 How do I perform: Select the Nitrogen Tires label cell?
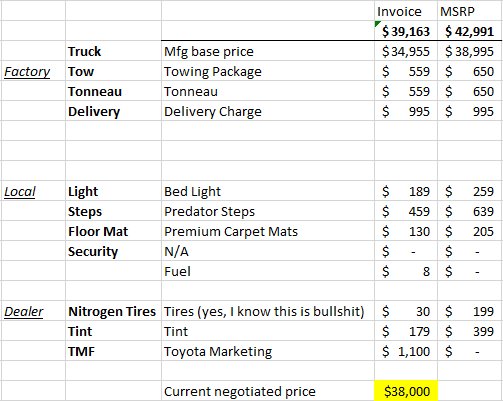[113, 311]
